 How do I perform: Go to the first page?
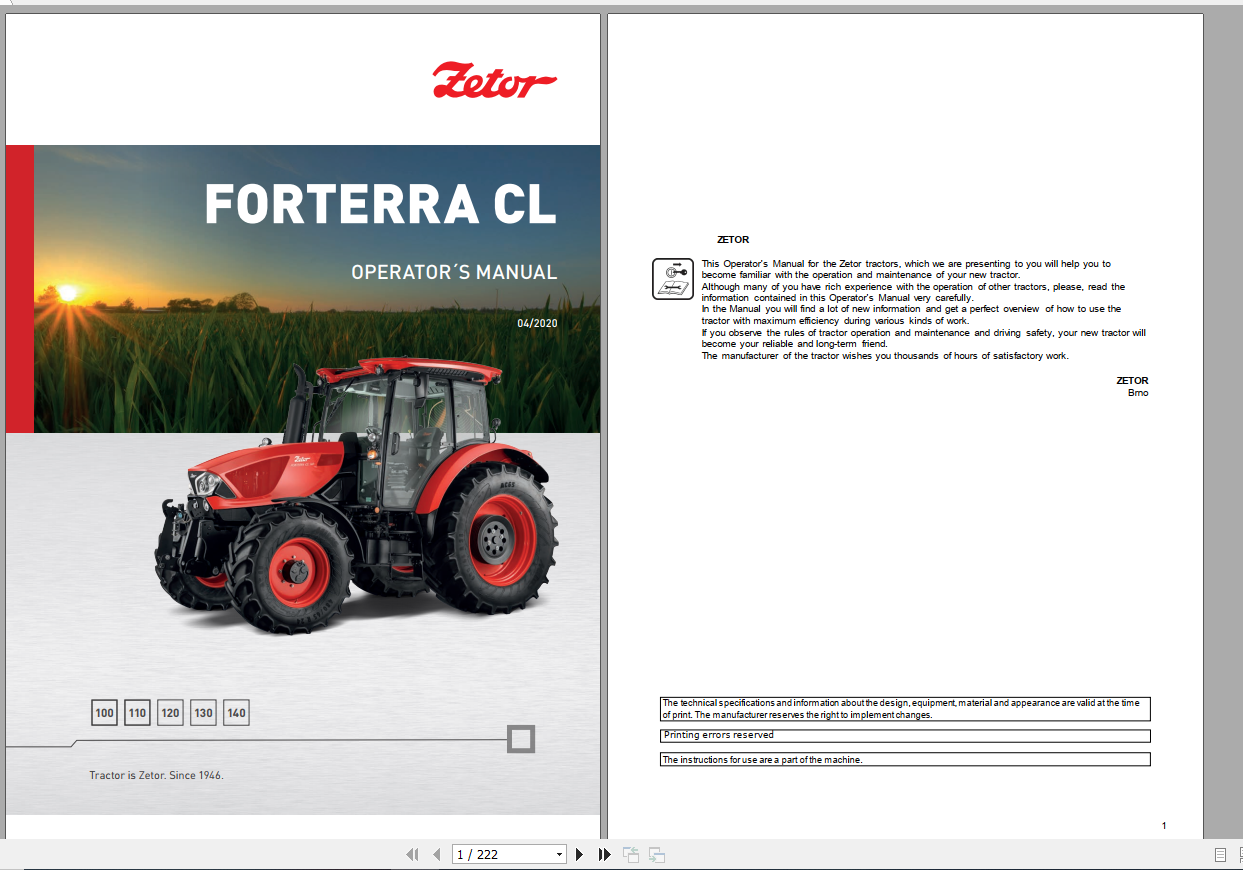click(411, 854)
